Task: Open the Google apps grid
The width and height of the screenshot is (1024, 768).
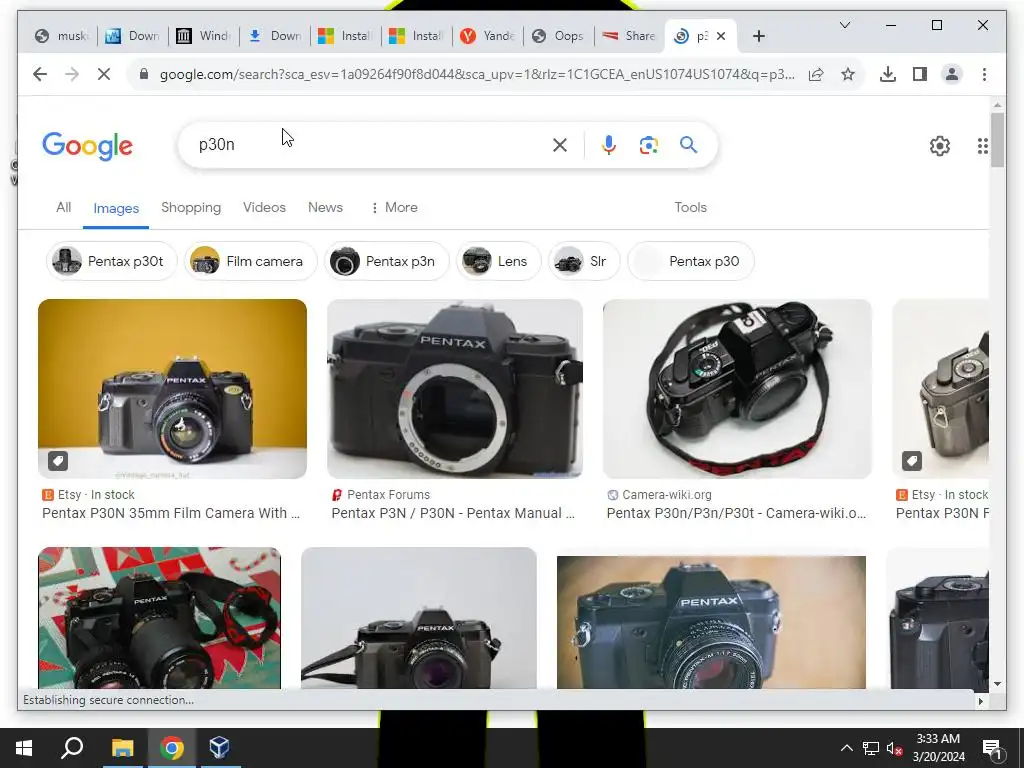Action: (x=982, y=146)
